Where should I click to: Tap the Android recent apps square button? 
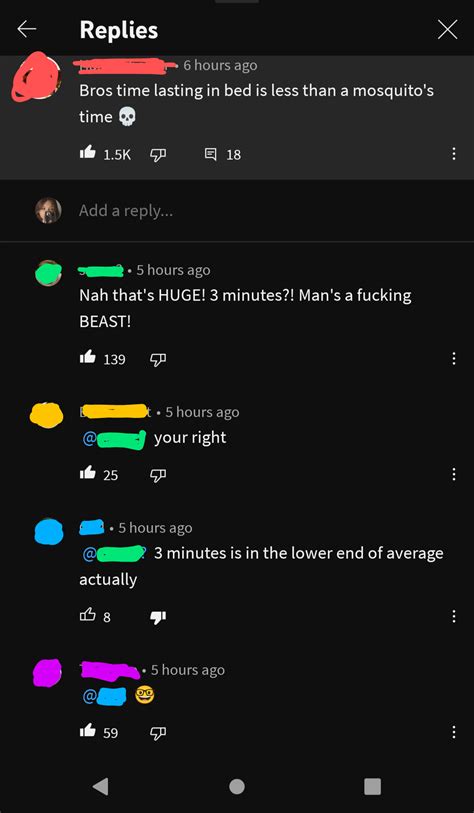(x=372, y=787)
